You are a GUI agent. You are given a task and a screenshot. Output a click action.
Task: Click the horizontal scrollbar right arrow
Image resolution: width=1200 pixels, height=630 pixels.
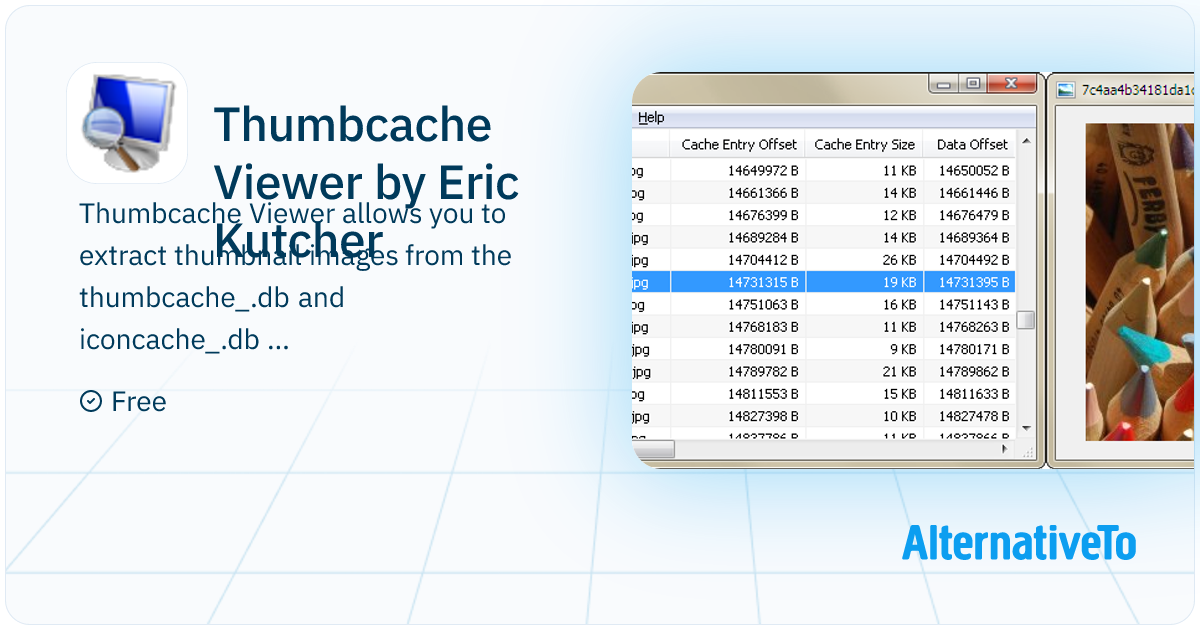click(1006, 450)
